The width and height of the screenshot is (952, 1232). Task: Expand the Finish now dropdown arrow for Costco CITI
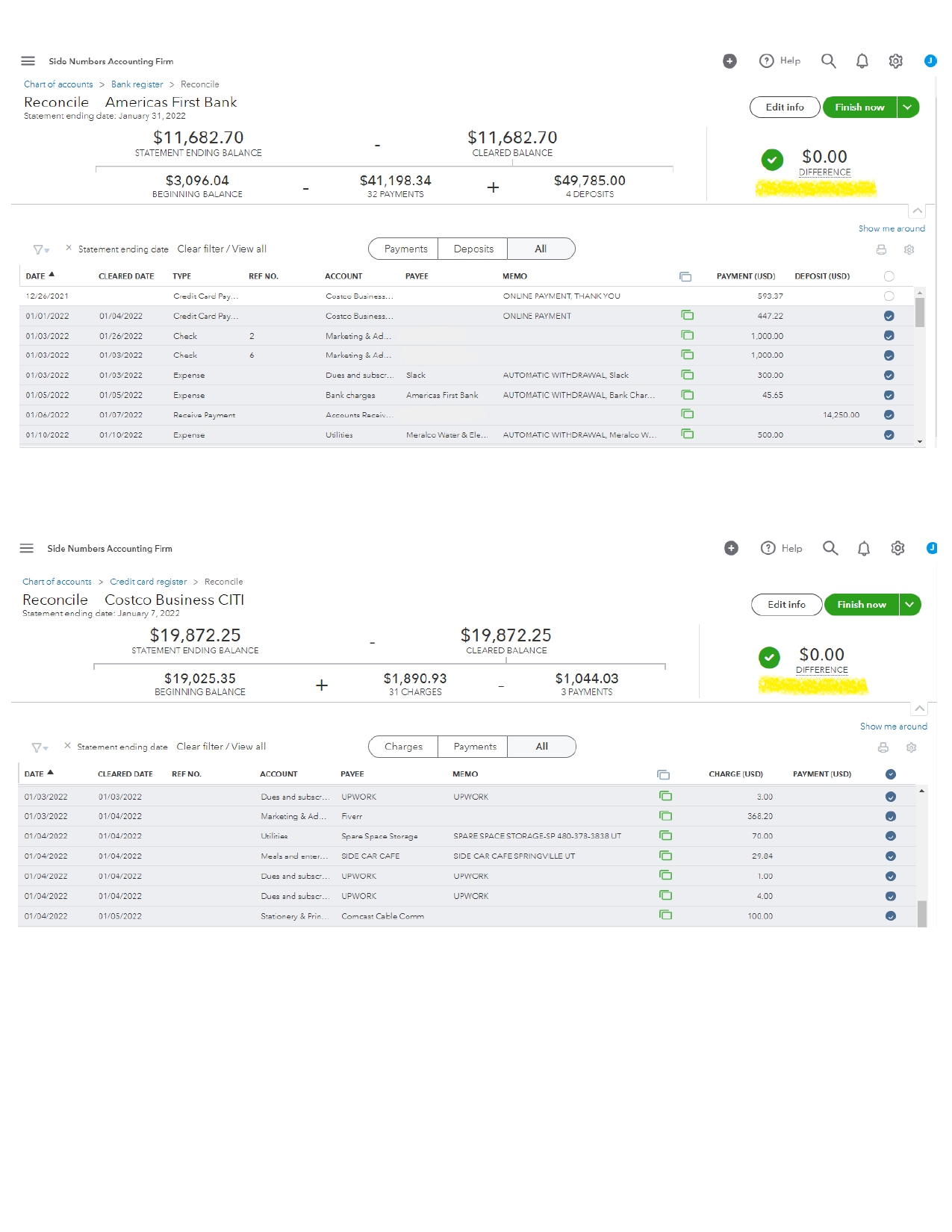[x=910, y=605]
